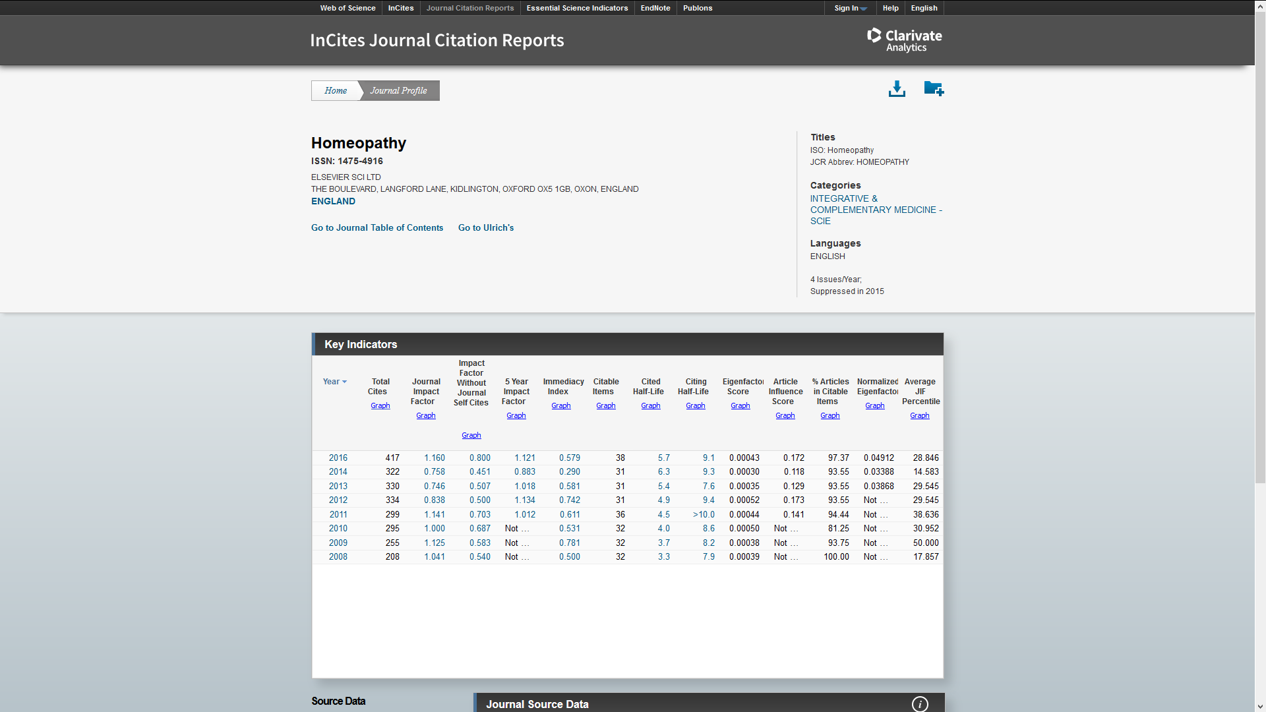Show the Total Cites graph
Viewport: 1266px width, 712px height.
pos(380,406)
